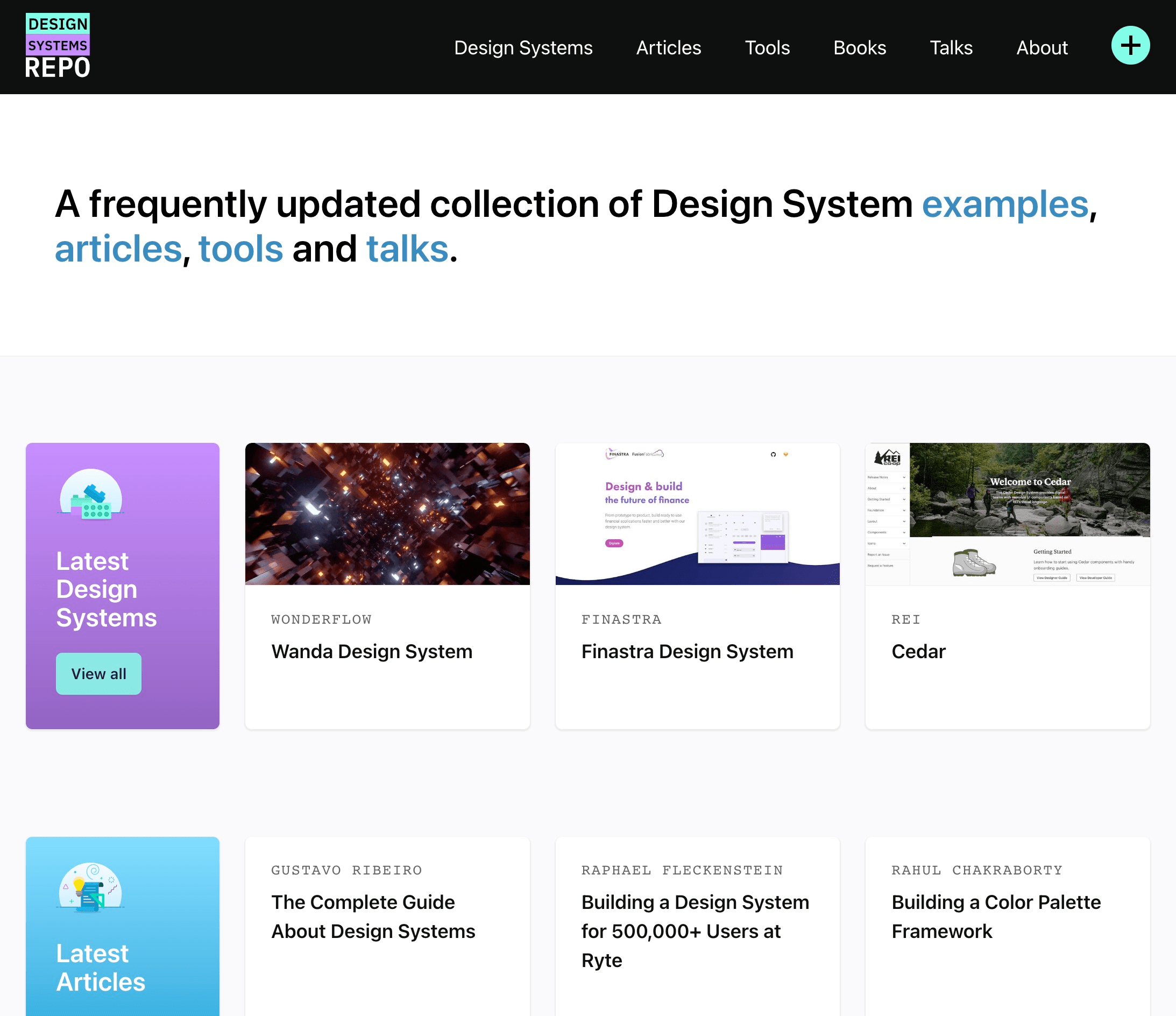Click the Latest Design Systems blocks illustration

(91, 495)
